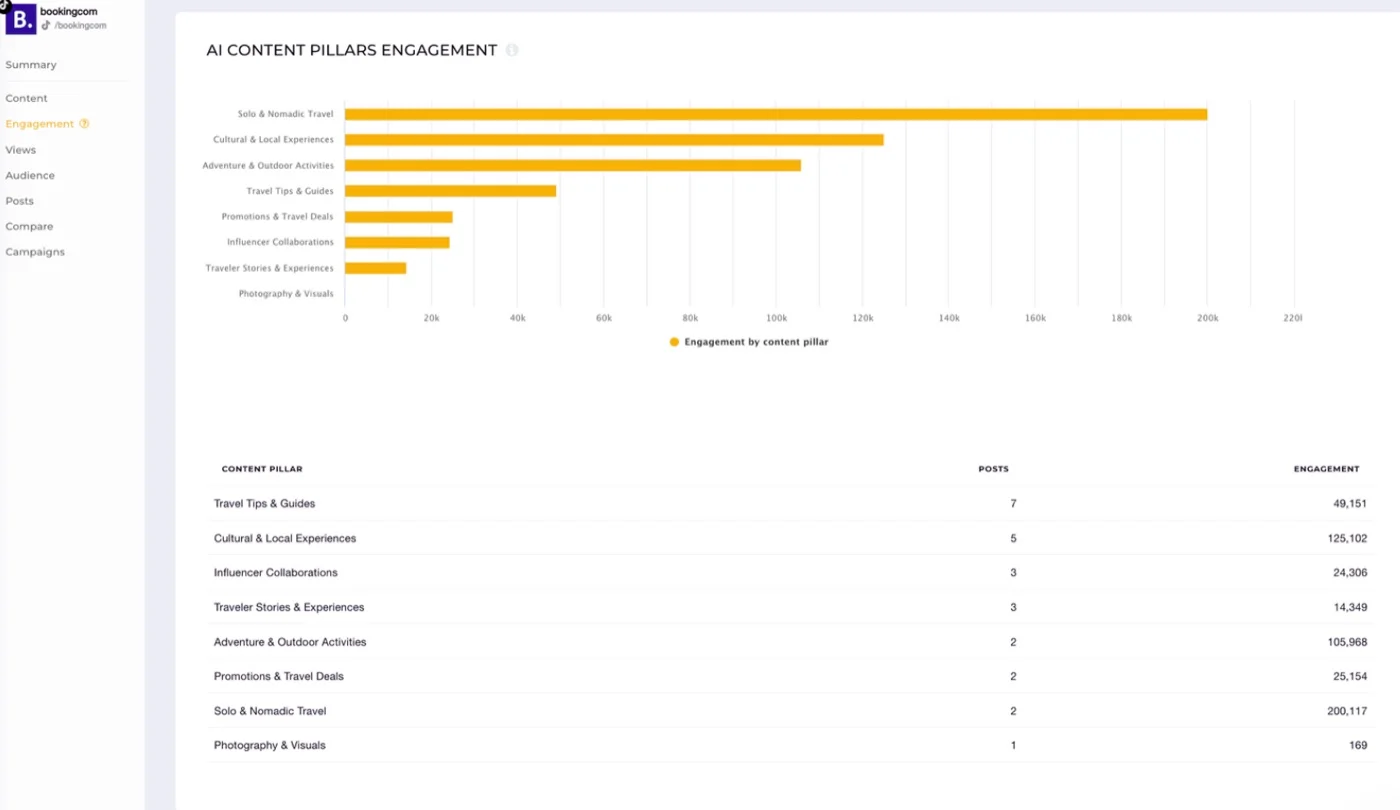Click the posts count 5

(1013, 538)
